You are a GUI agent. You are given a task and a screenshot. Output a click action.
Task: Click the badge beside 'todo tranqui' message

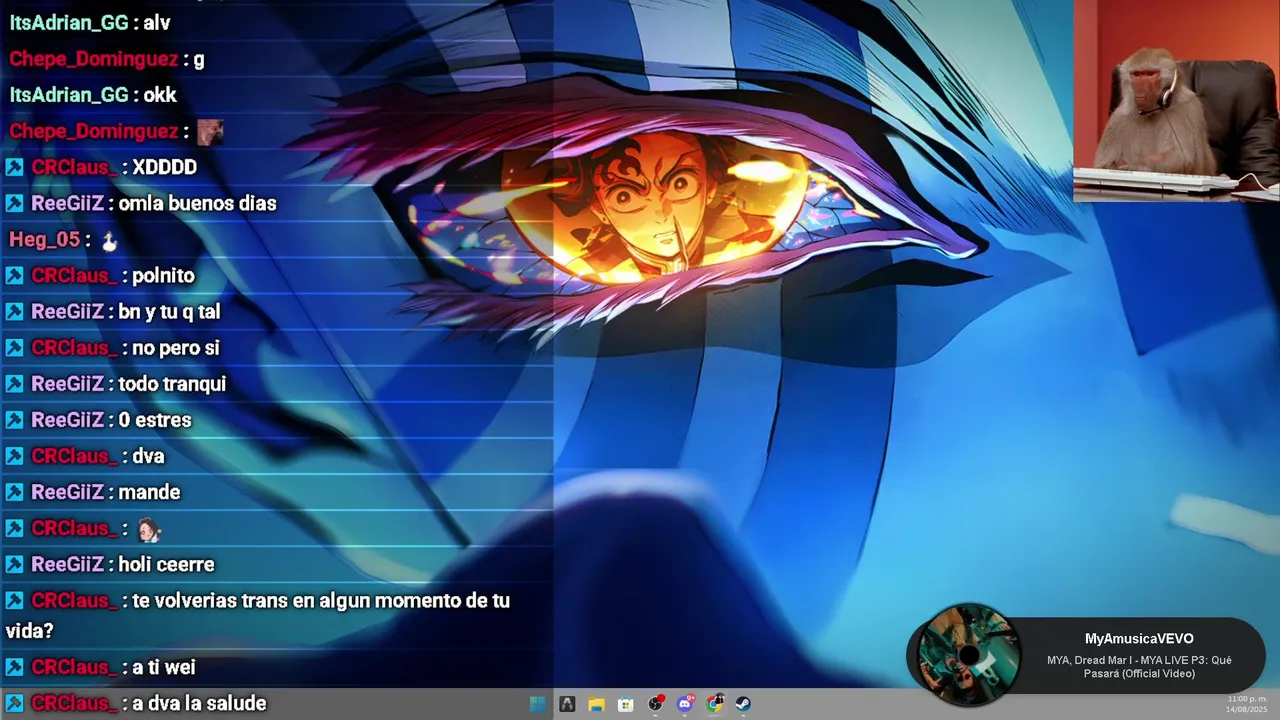click(x=14, y=383)
